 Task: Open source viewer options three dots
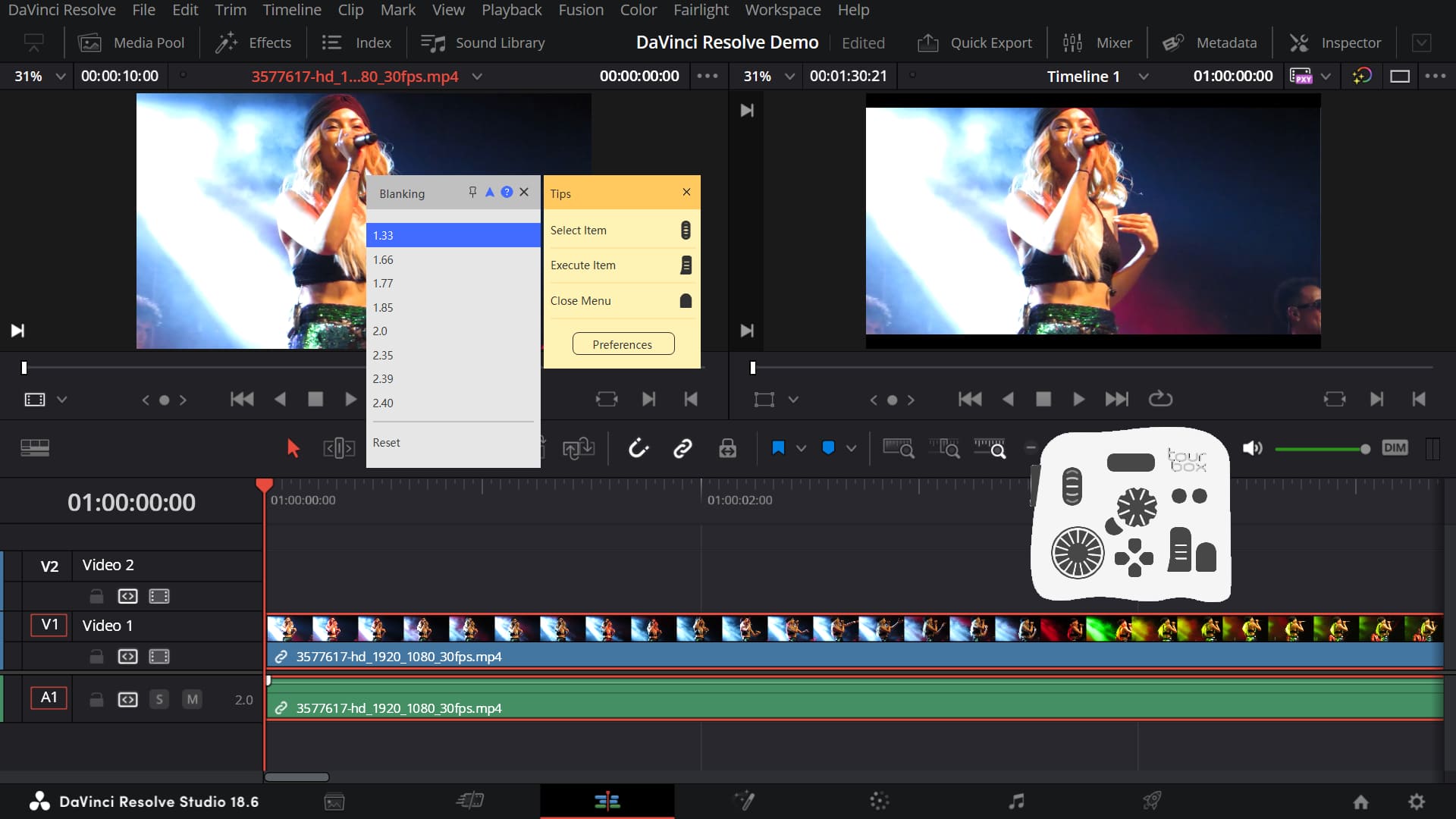click(x=708, y=76)
